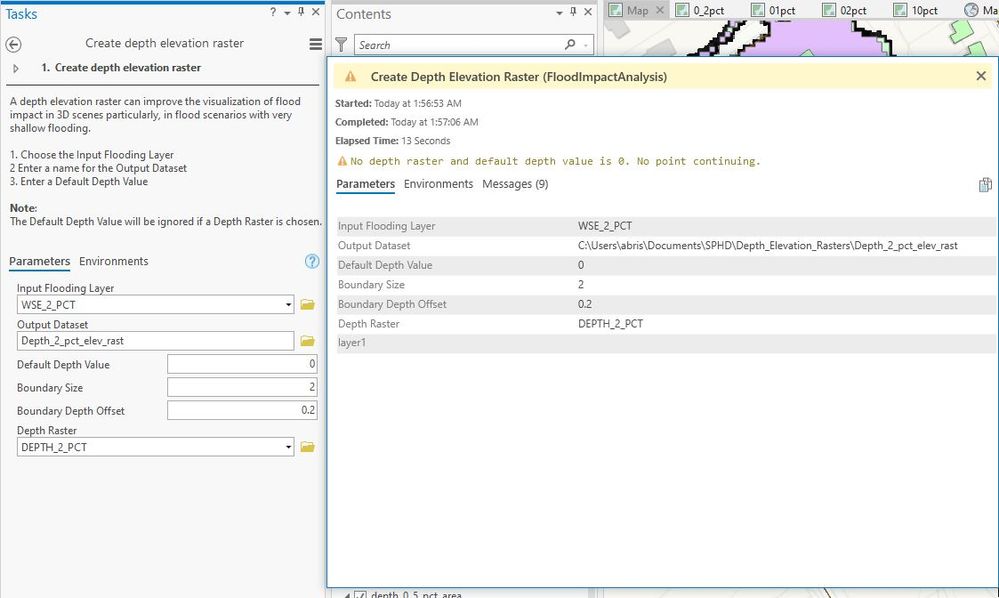Click the Default Depth Value field
The width and height of the screenshot is (999, 598).
coord(242,364)
